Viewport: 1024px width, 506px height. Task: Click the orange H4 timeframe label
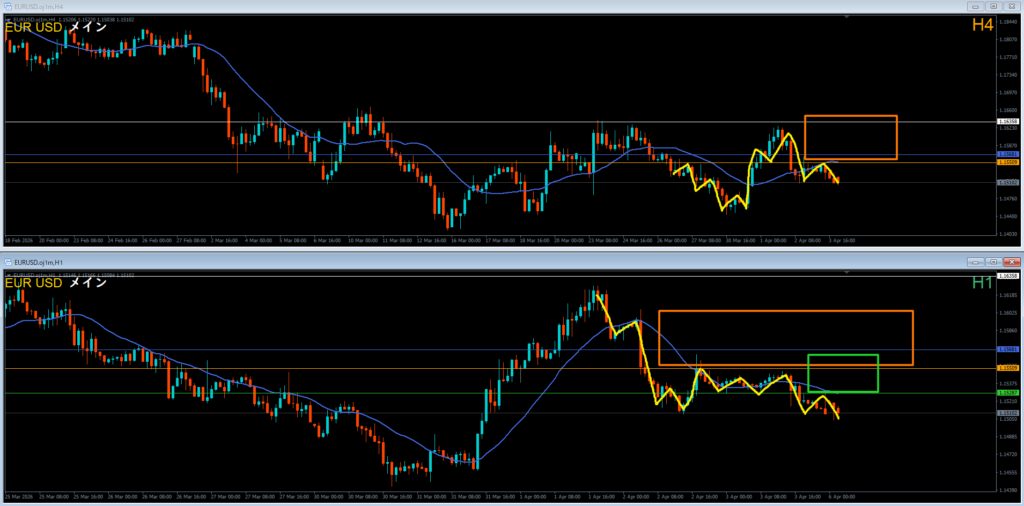981,25
